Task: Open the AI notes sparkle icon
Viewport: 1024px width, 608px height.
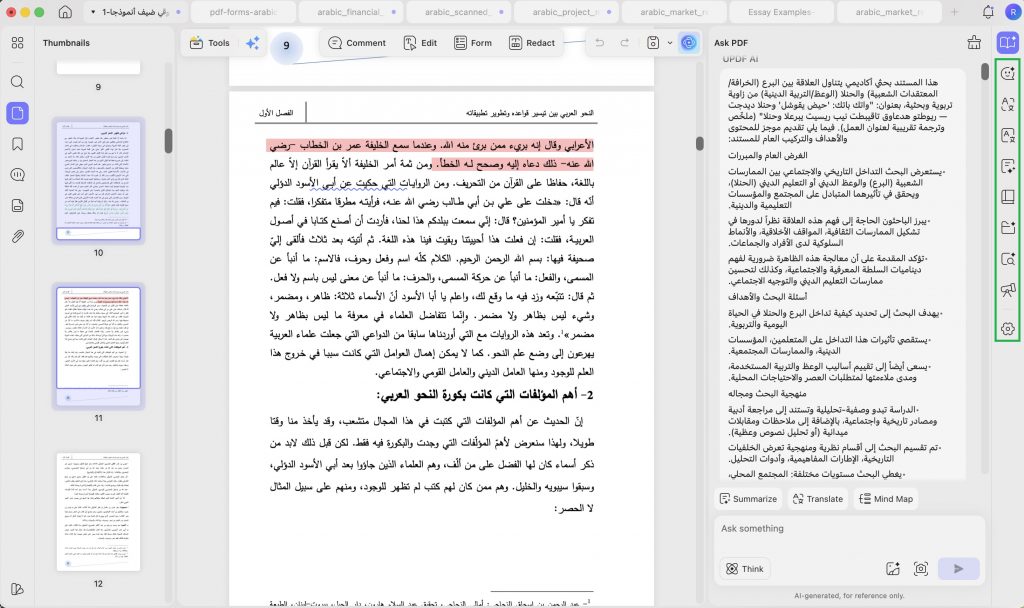Action: pos(1008,167)
